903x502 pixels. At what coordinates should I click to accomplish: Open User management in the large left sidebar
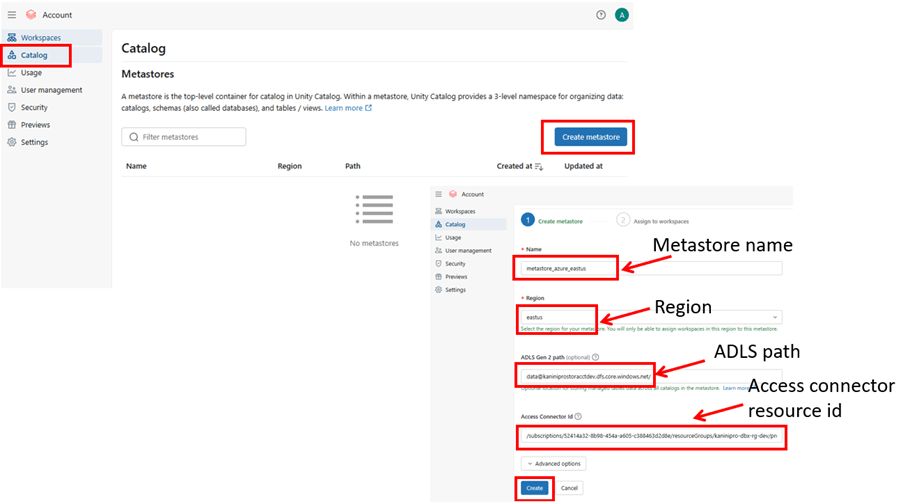(51, 90)
